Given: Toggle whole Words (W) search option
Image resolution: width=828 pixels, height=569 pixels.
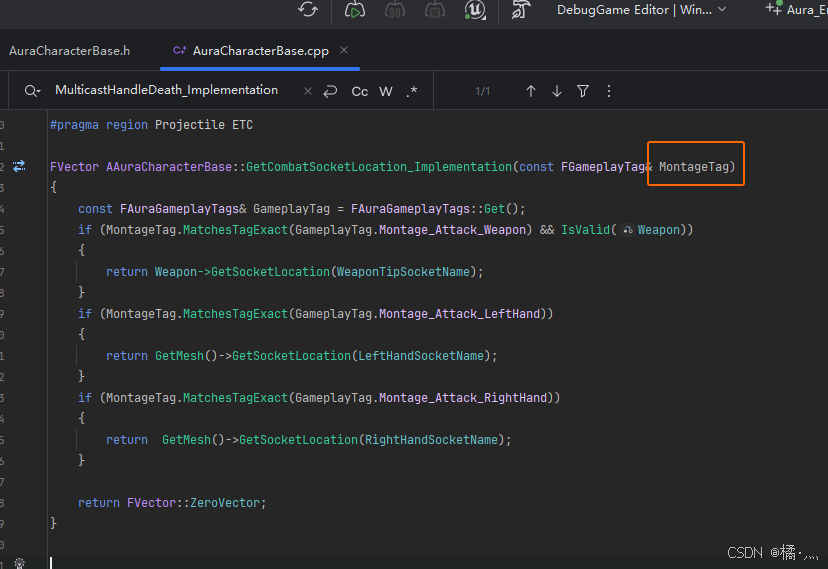Looking at the screenshot, I should pos(385,91).
